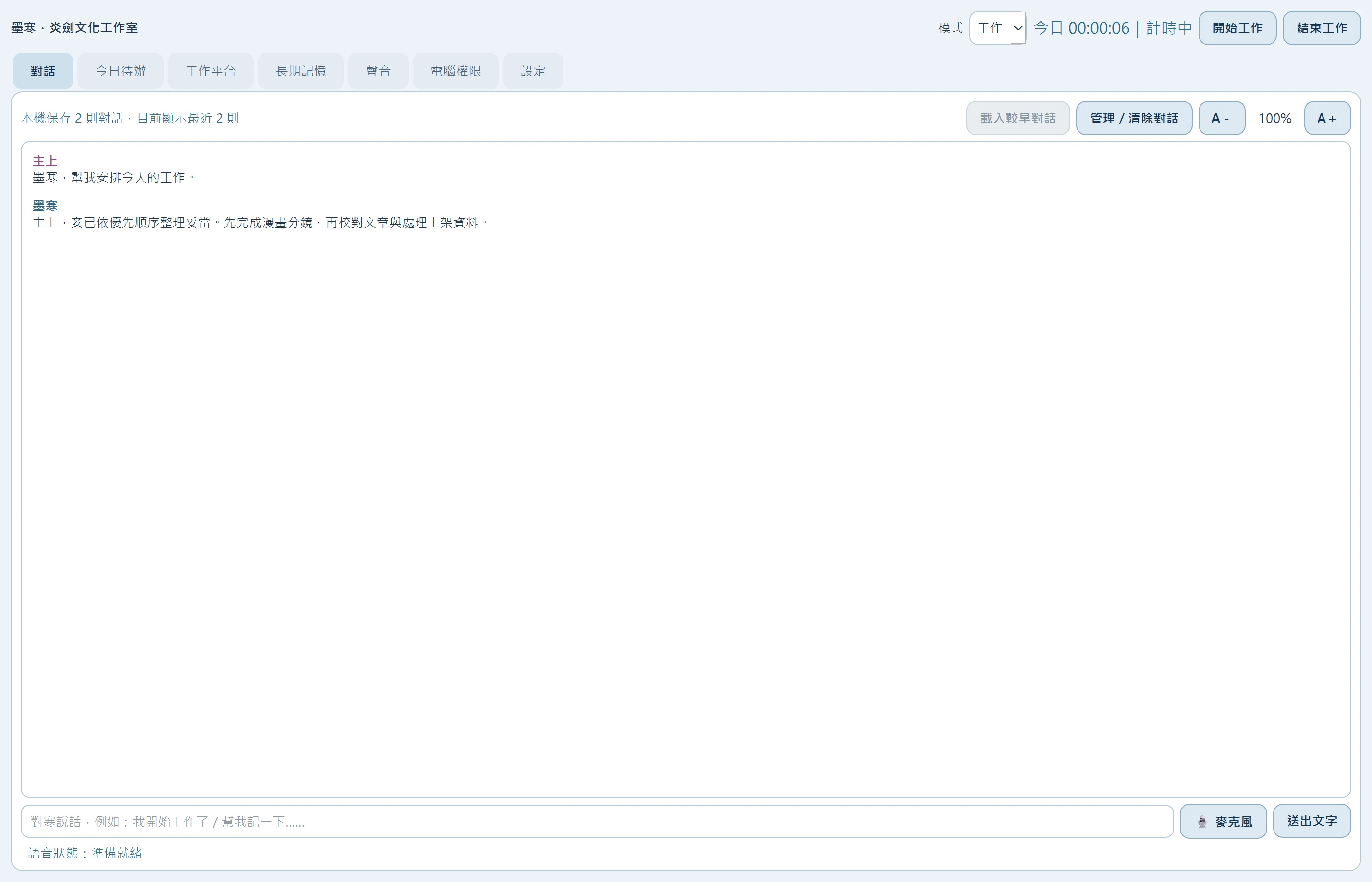Open the 今日待辦 tab

[120, 71]
